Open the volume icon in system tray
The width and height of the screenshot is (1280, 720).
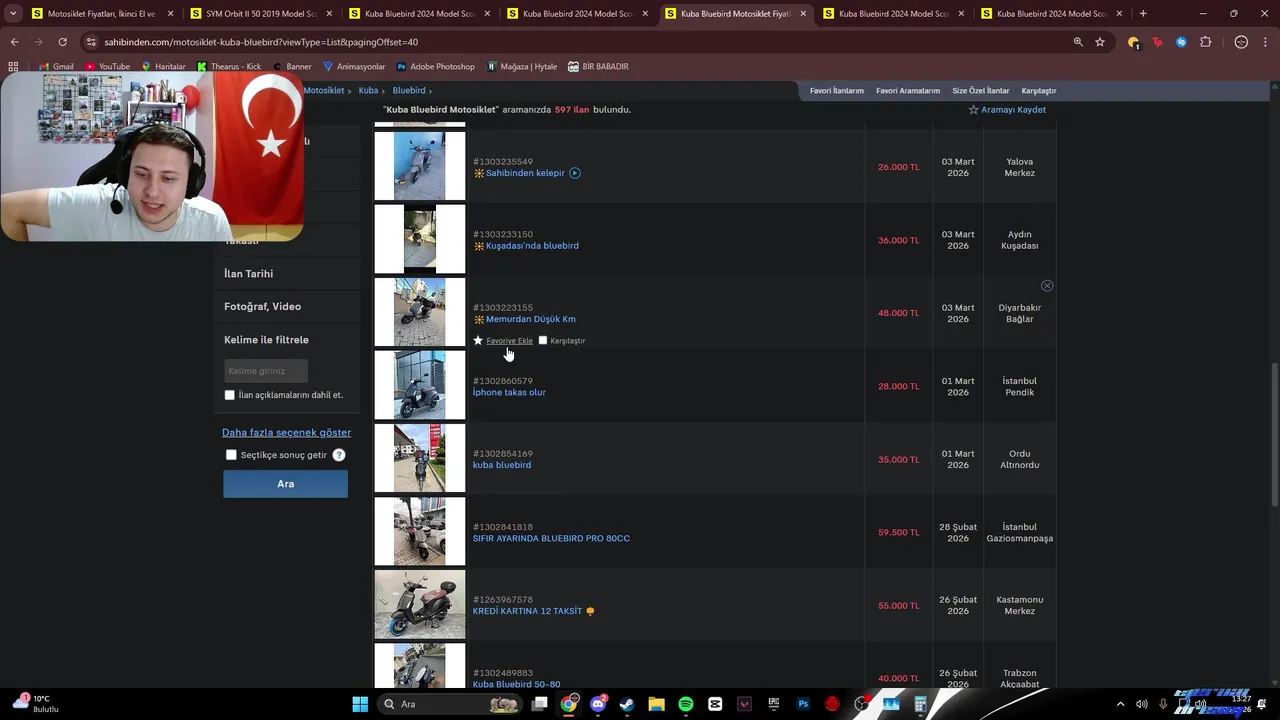(x=1141, y=704)
